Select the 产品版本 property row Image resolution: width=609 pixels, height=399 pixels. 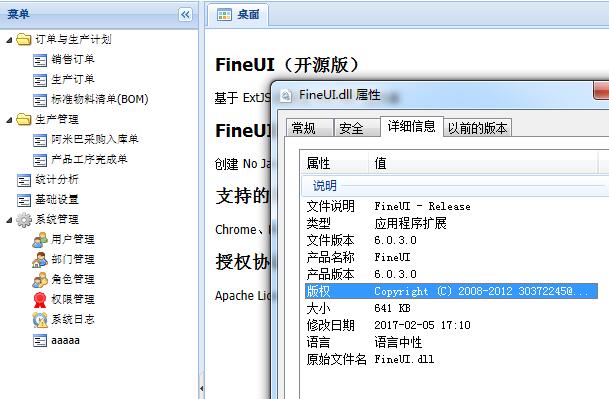click(451, 274)
